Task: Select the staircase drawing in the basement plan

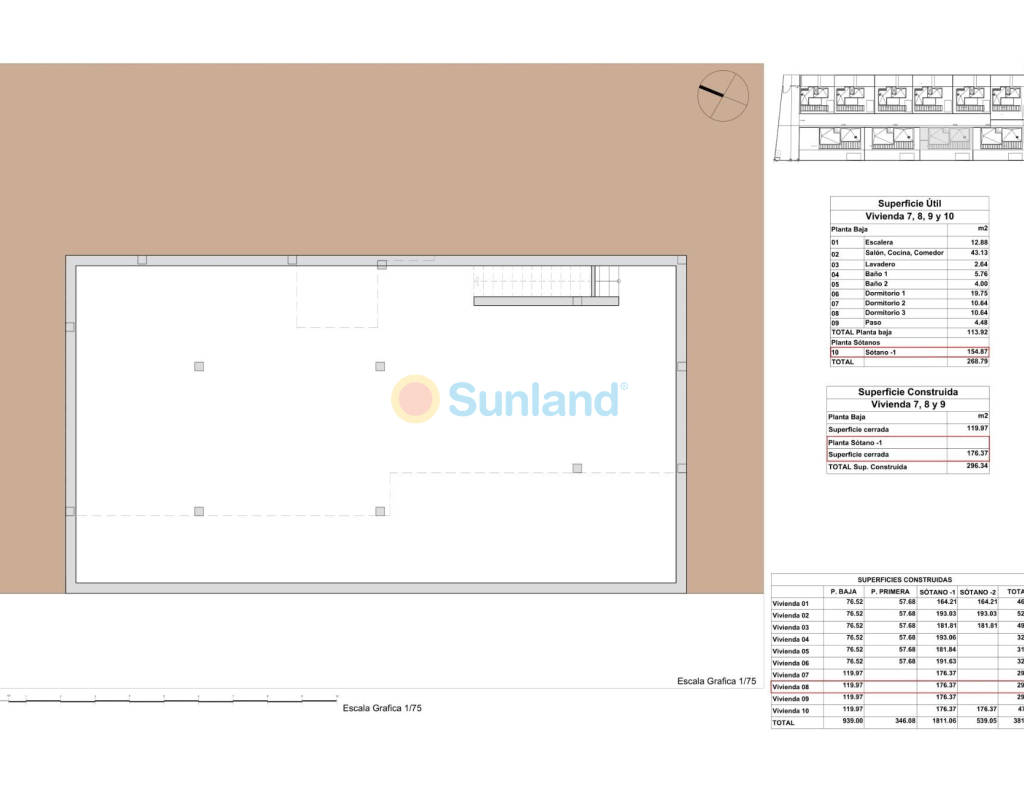Action: 546,285
